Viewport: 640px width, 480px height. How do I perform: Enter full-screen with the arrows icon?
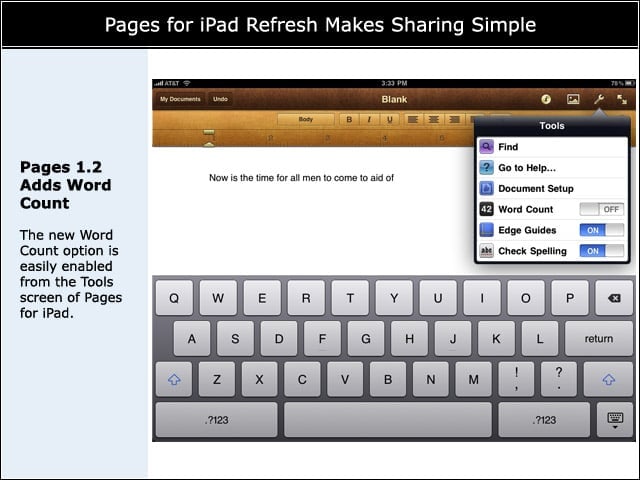[x=622, y=99]
